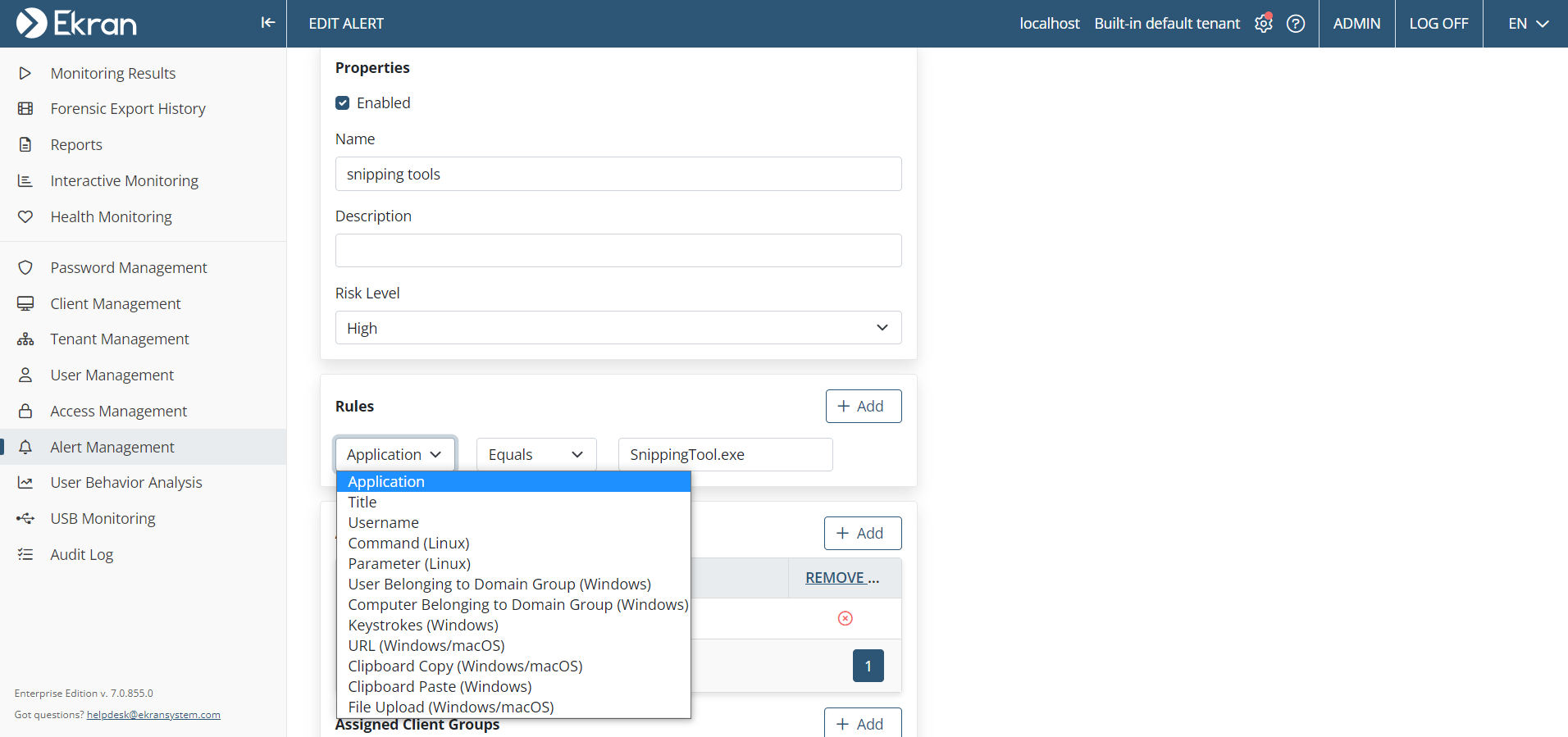Go to page 1 in pagination
The width and height of the screenshot is (1568, 737).
pyautogui.click(x=868, y=666)
